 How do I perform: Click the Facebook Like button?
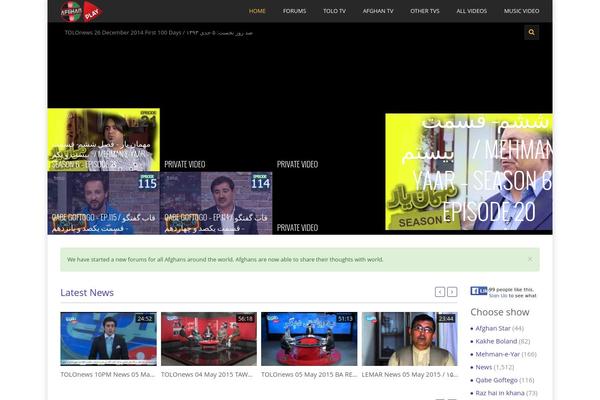point(479,291)
